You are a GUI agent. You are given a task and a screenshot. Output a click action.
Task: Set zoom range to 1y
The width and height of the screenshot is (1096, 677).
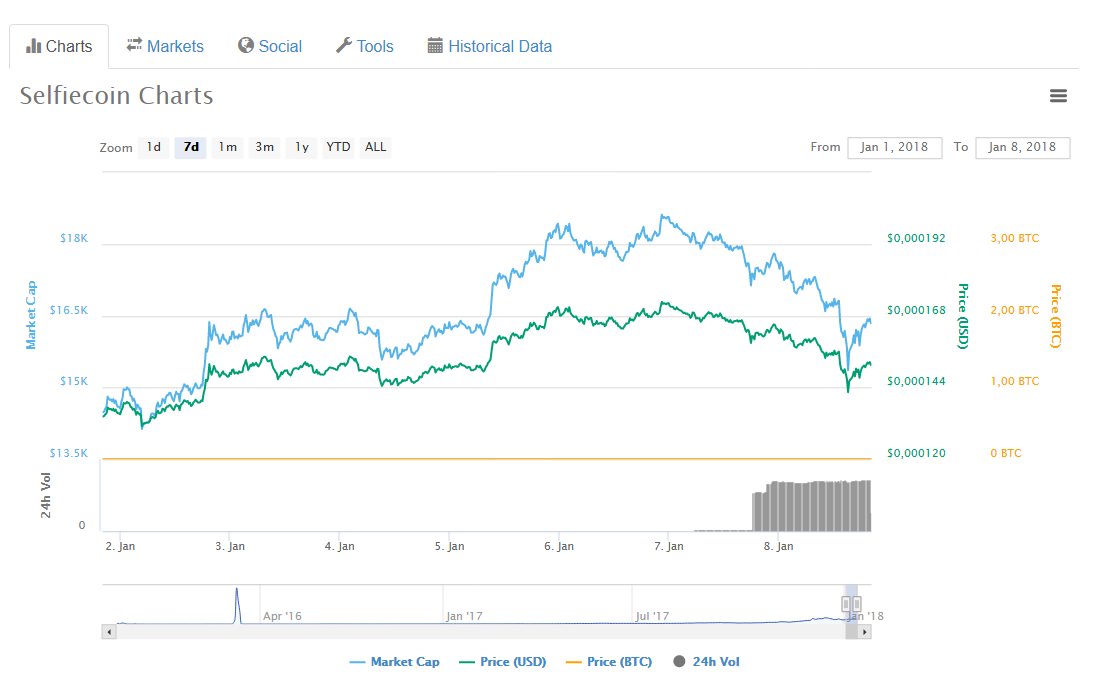pos(301,147)
